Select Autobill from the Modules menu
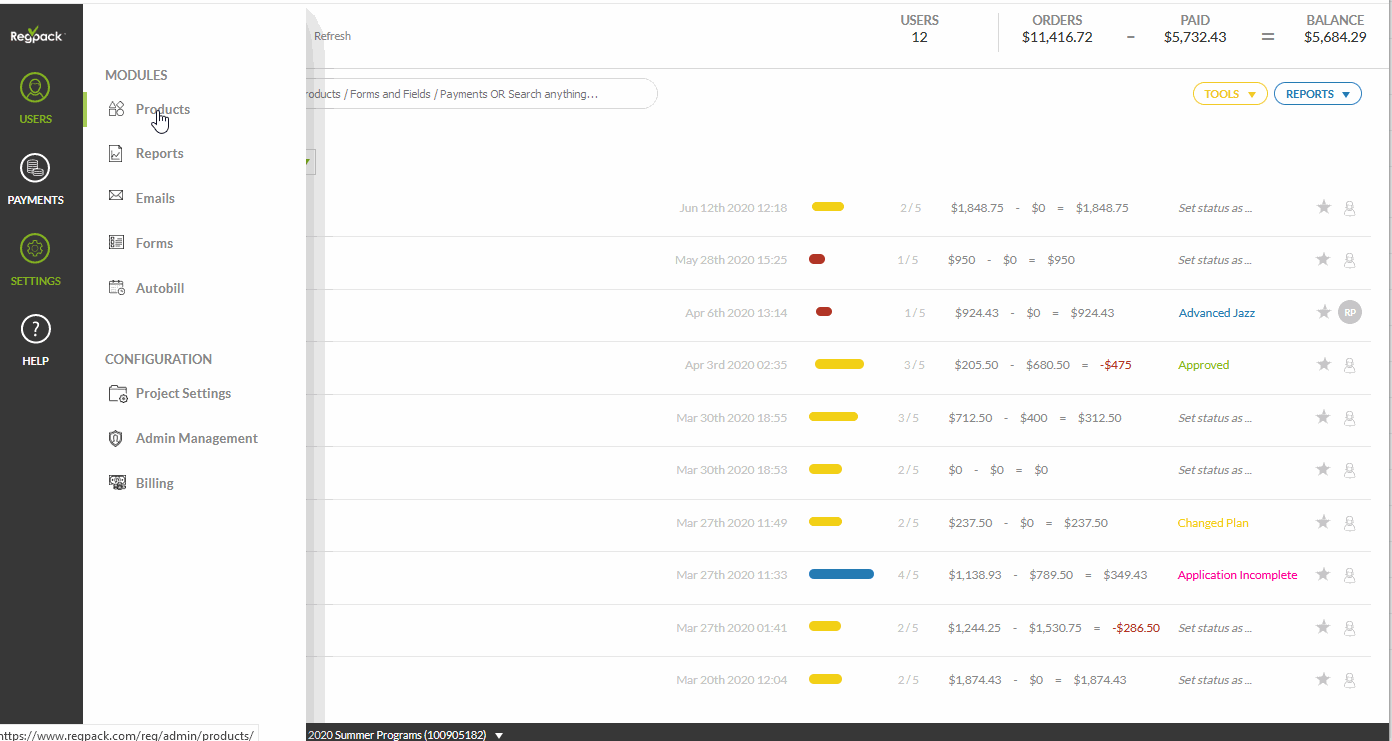Viewport: 1392px width, 741px height. pyautogui.click(x=160, y=288)
